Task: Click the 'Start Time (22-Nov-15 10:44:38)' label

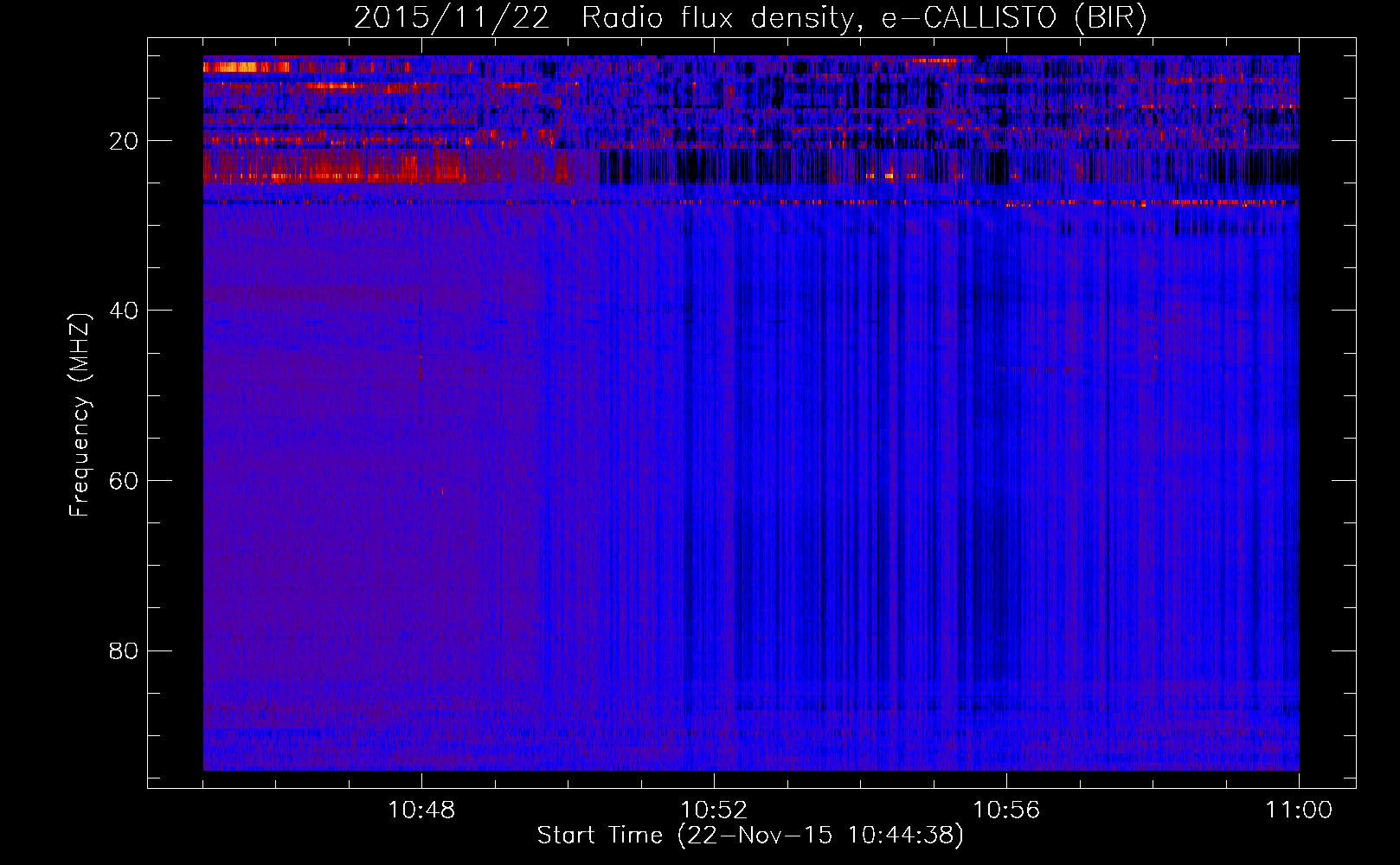Action: pos(750,836)
